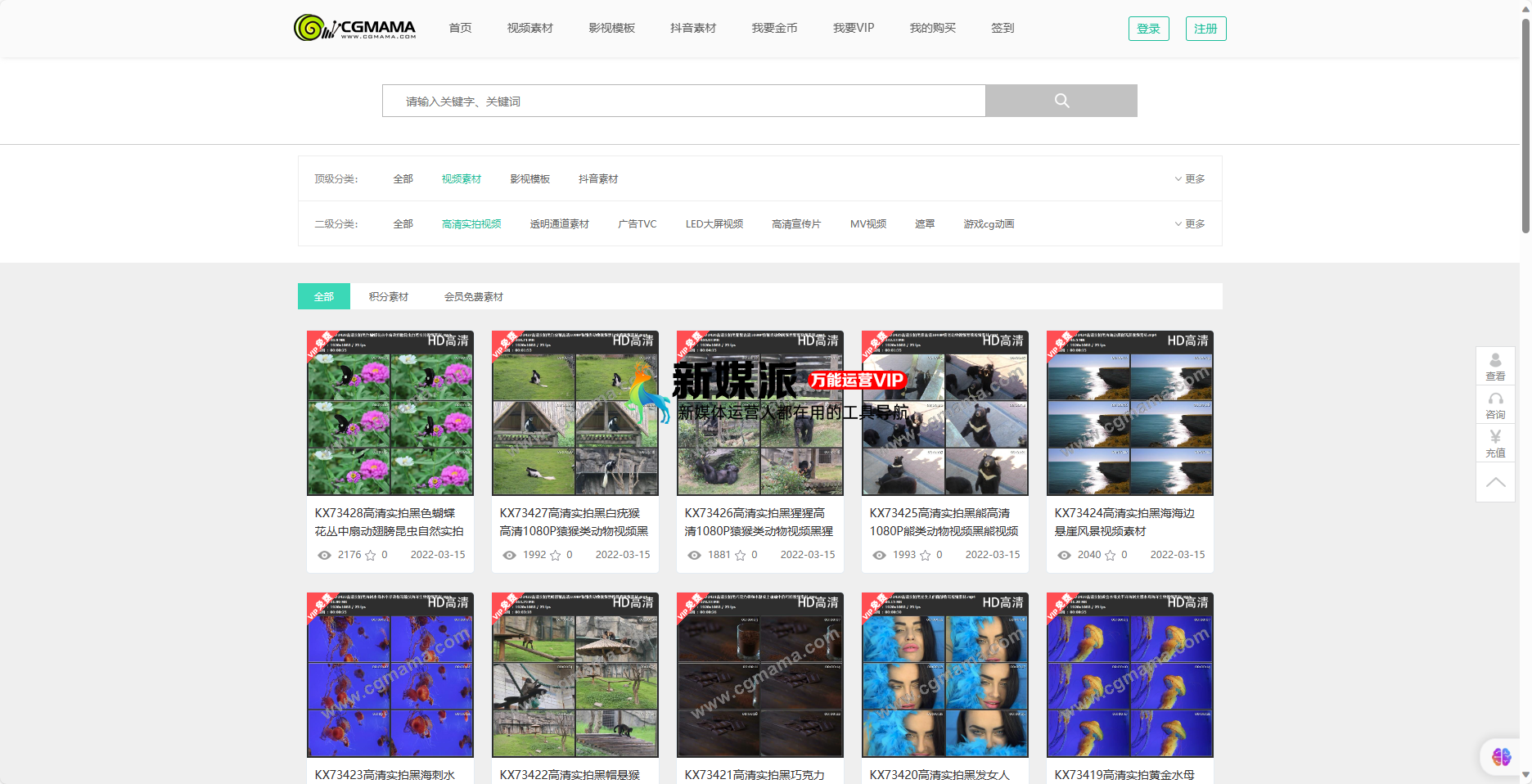1532x784 pixels.
Task: Select the LED大屏视频 subcategory
Action: tap(714, 223)
